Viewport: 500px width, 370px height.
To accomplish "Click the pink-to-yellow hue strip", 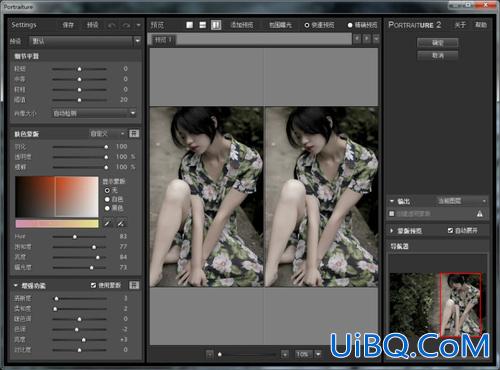I will point(57,223).
